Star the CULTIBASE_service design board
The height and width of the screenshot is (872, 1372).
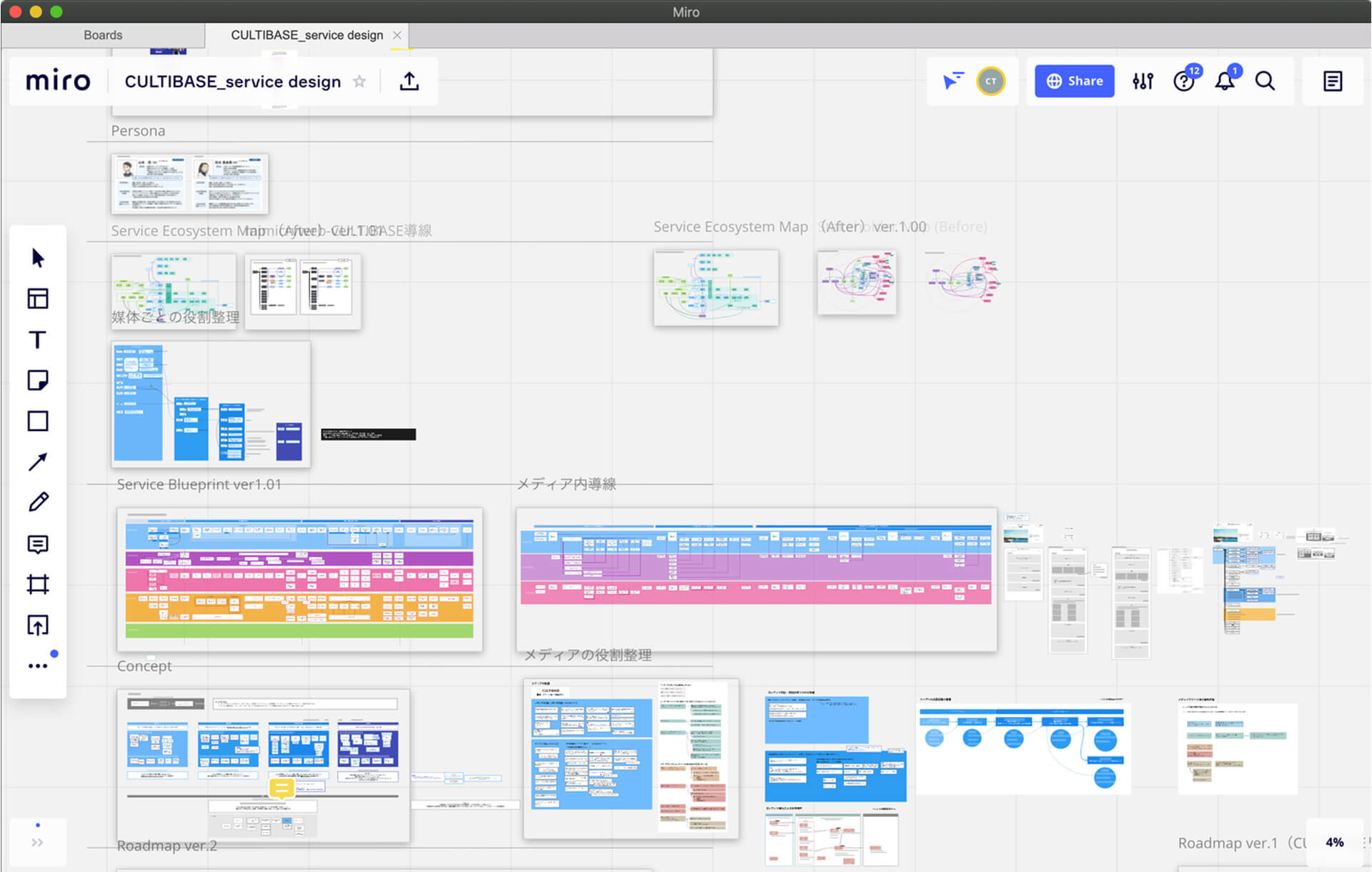coord(359,81)
